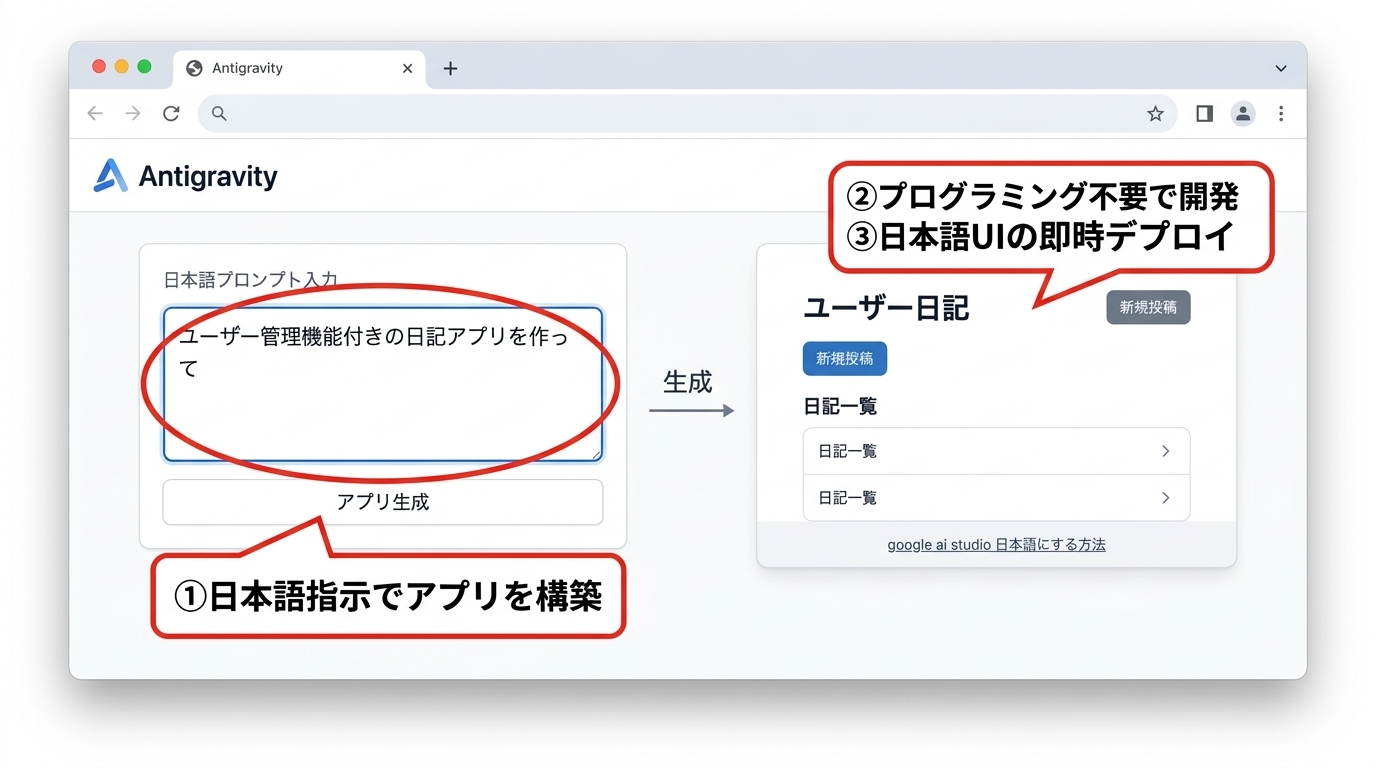
Task: Click the back navigation arrow
Action: point(95,113)
